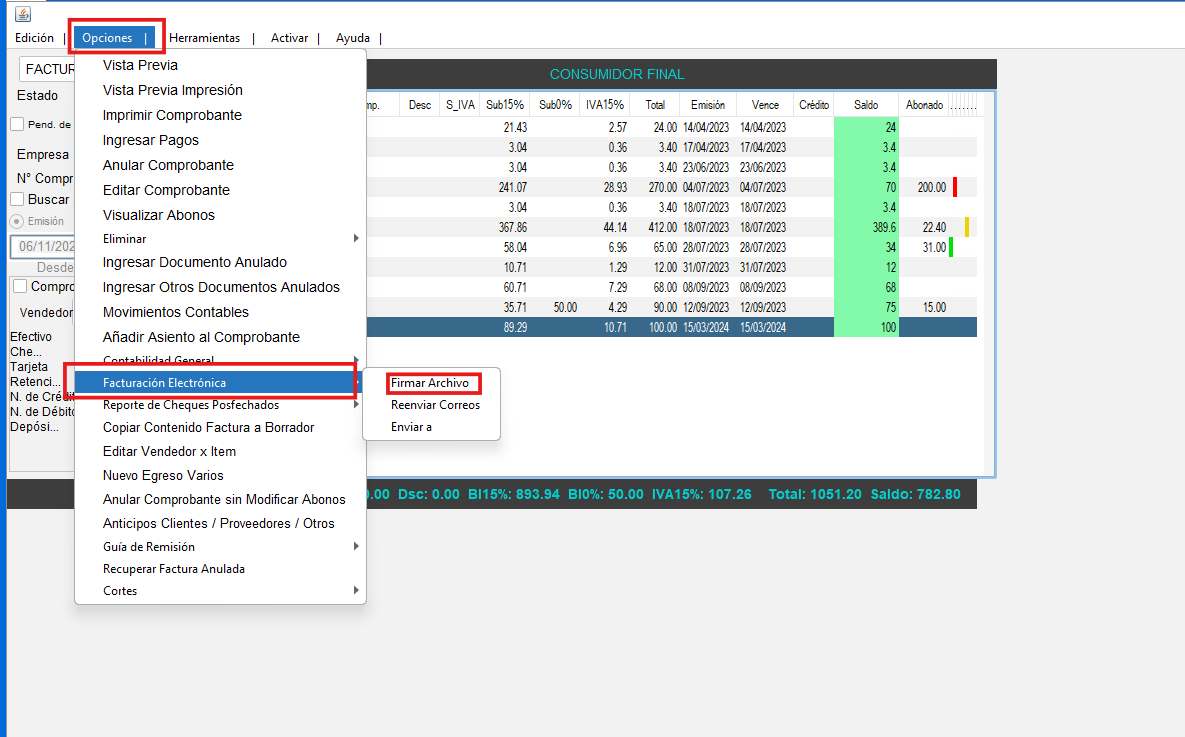This screenshot has height=737, width=1185.
Task: Enable the Buscar checkbox
Action: coord(17,199)
